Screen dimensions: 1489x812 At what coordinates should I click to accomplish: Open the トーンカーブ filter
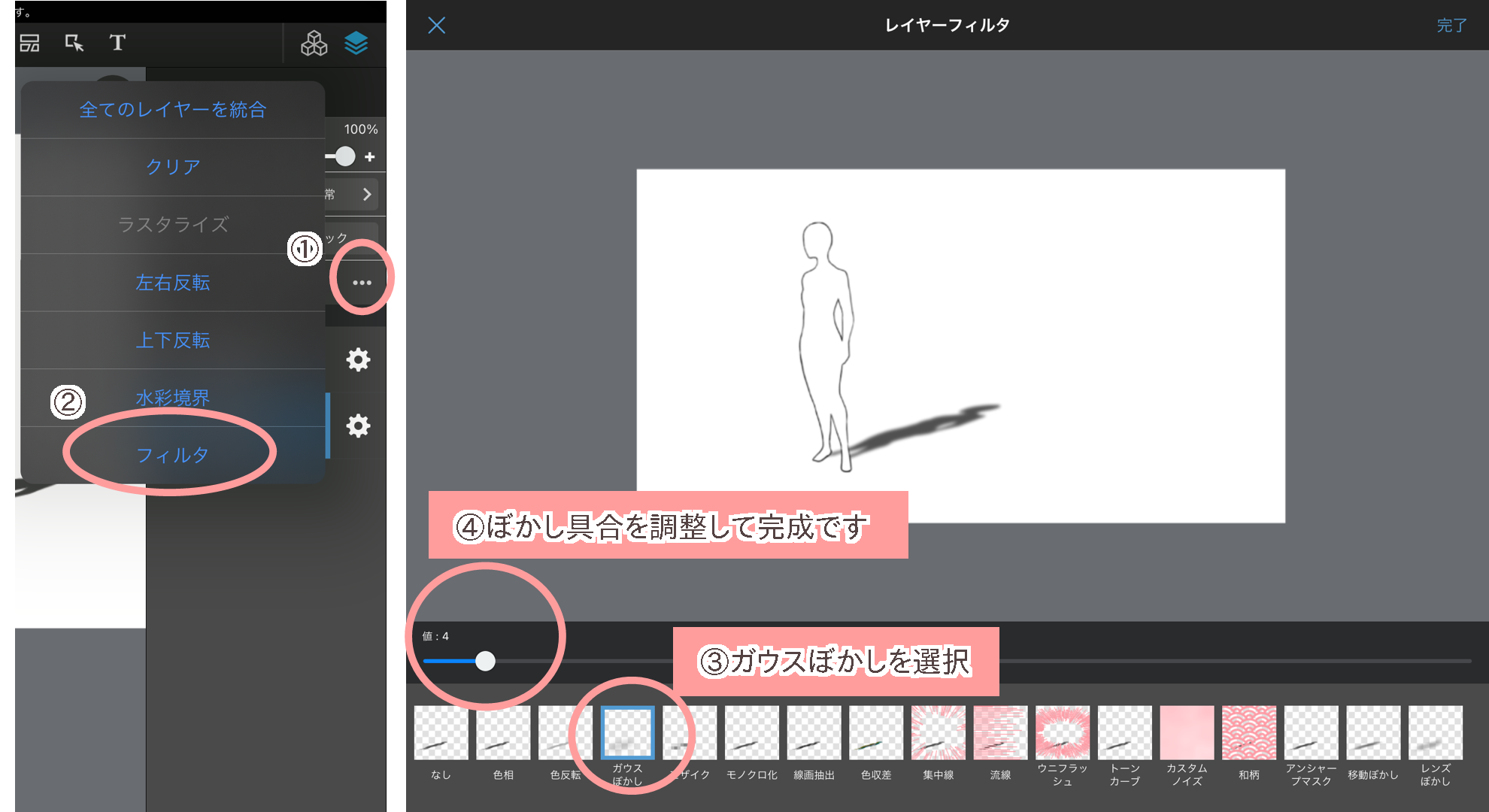click(1124, 732)
